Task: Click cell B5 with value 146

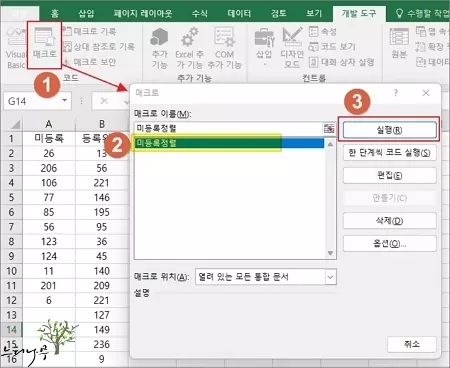Action: pyautogui.click(x=102, y=197)
